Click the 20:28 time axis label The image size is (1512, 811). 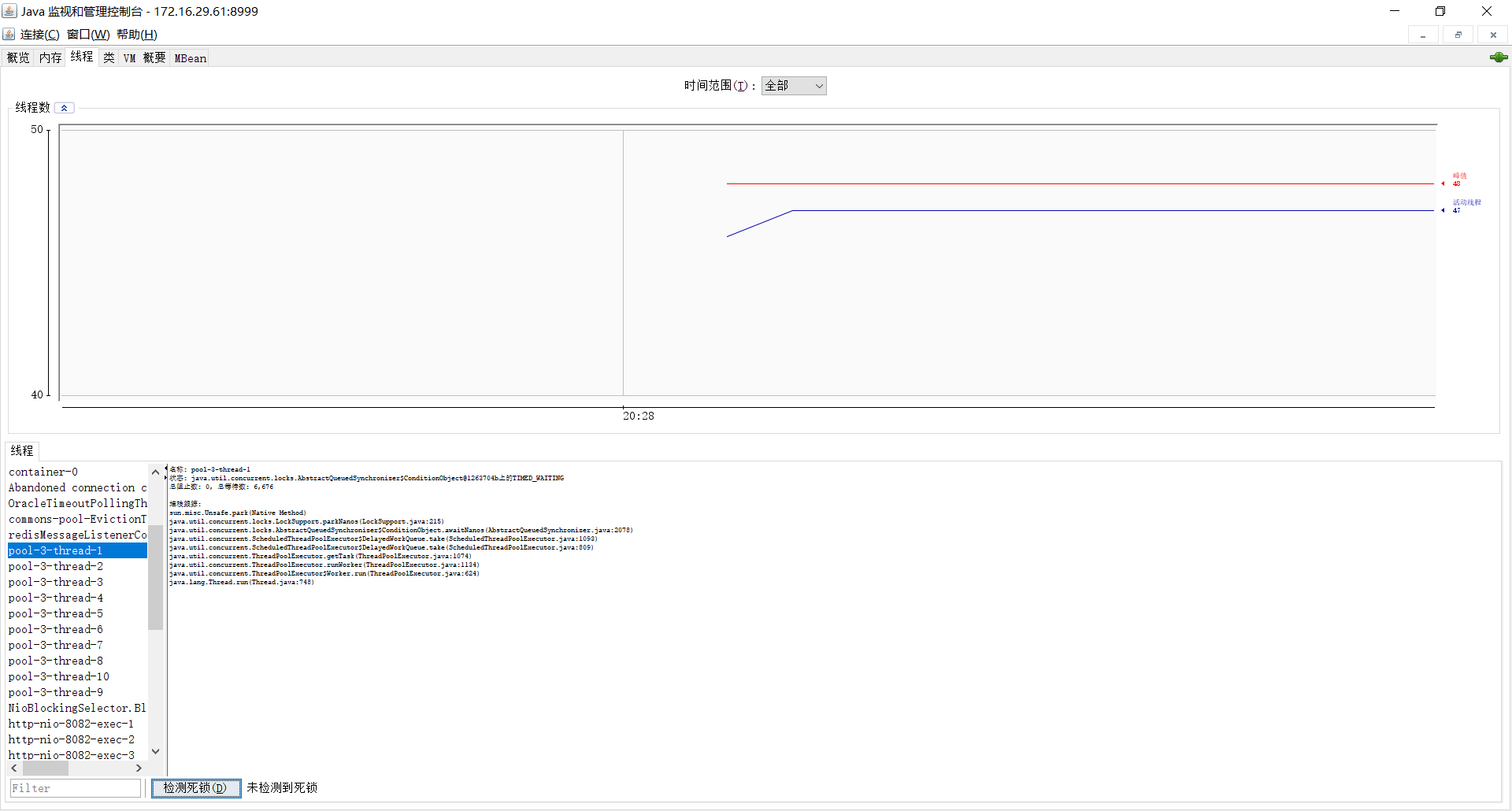(639, 417)
